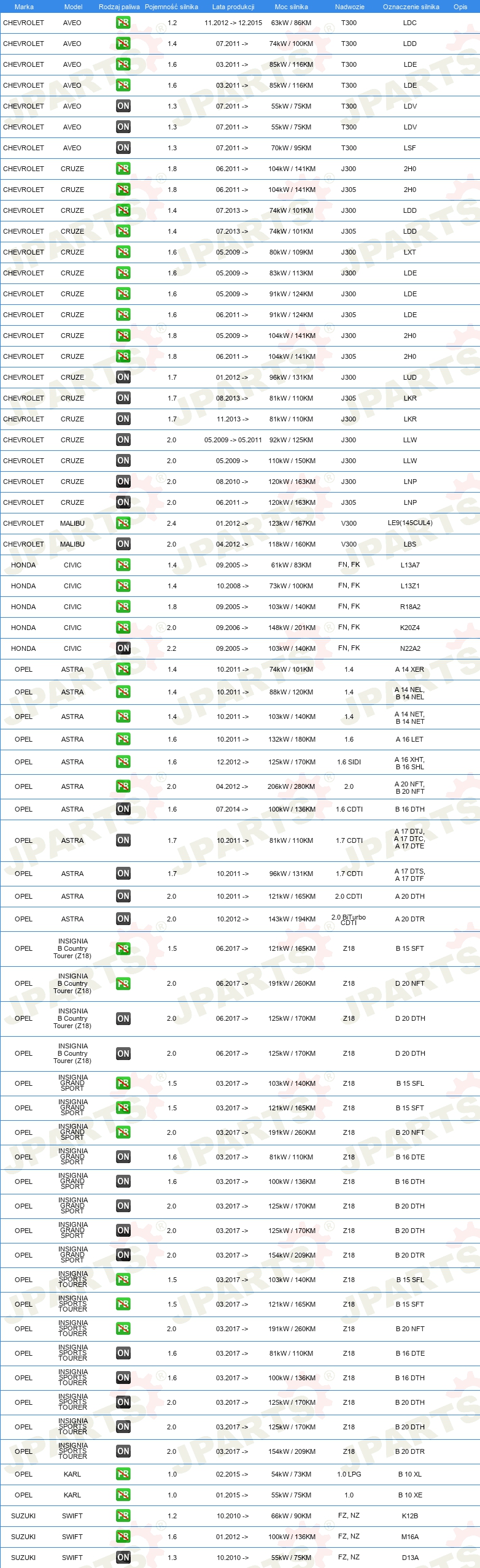Click the Marka column header
The width and height of the screenshot is (480, 1568).
tap(24, 7)
